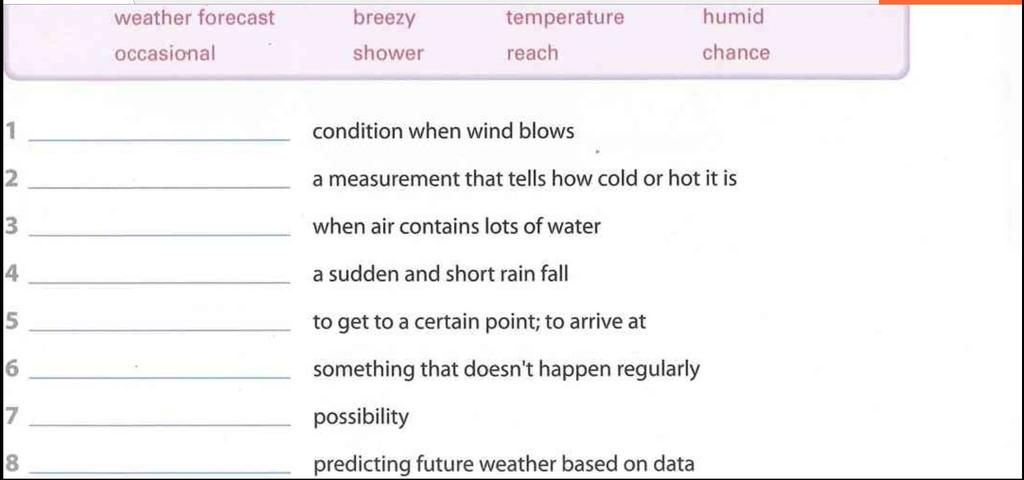The width and height of the screenshot is (1024, 480).
Task: Click the blank line for question 6
Action: (x=160, y=377)
